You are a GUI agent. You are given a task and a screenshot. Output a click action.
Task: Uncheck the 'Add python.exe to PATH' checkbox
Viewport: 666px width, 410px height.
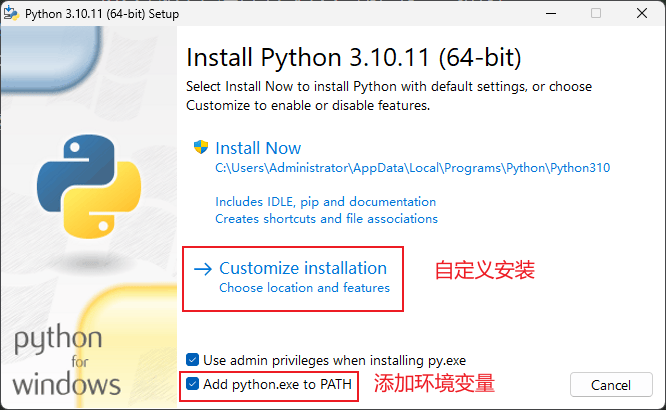click(x=193, y=384)
